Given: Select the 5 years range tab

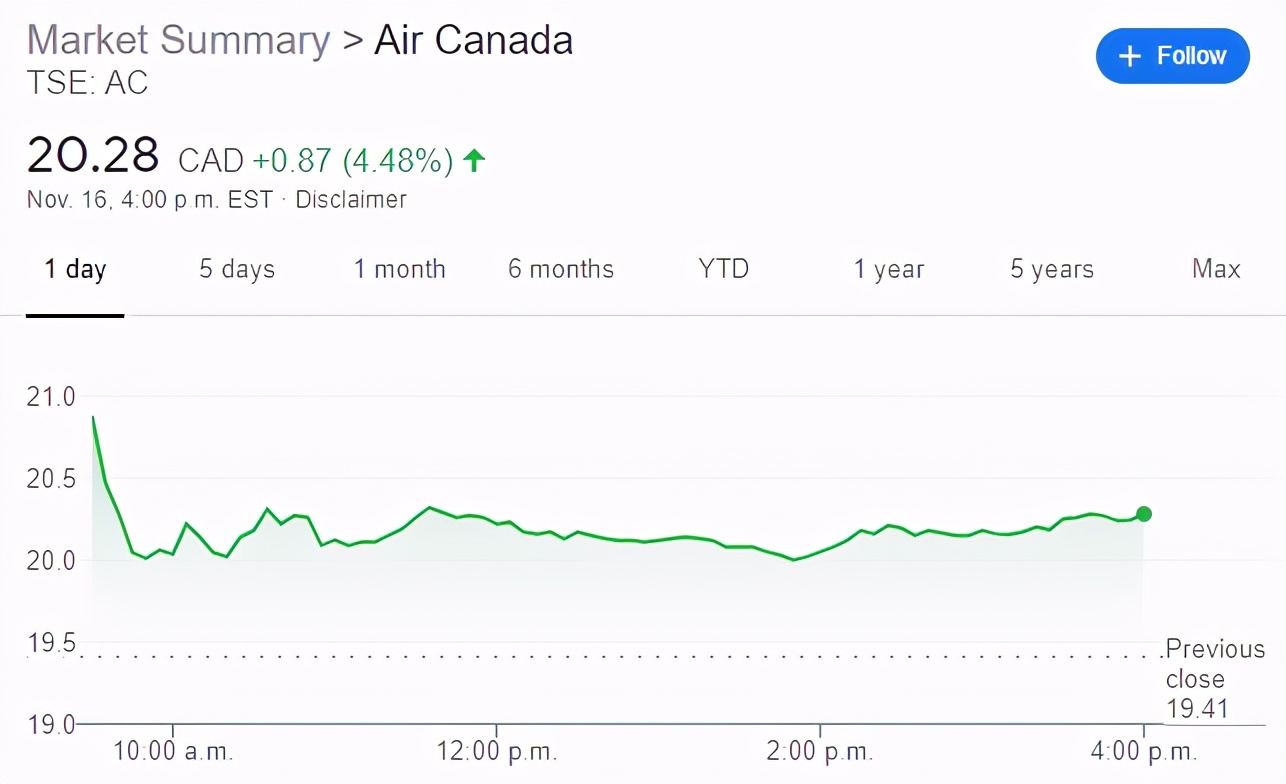Looking at the screenshot, I should [x=1052, y=270].
